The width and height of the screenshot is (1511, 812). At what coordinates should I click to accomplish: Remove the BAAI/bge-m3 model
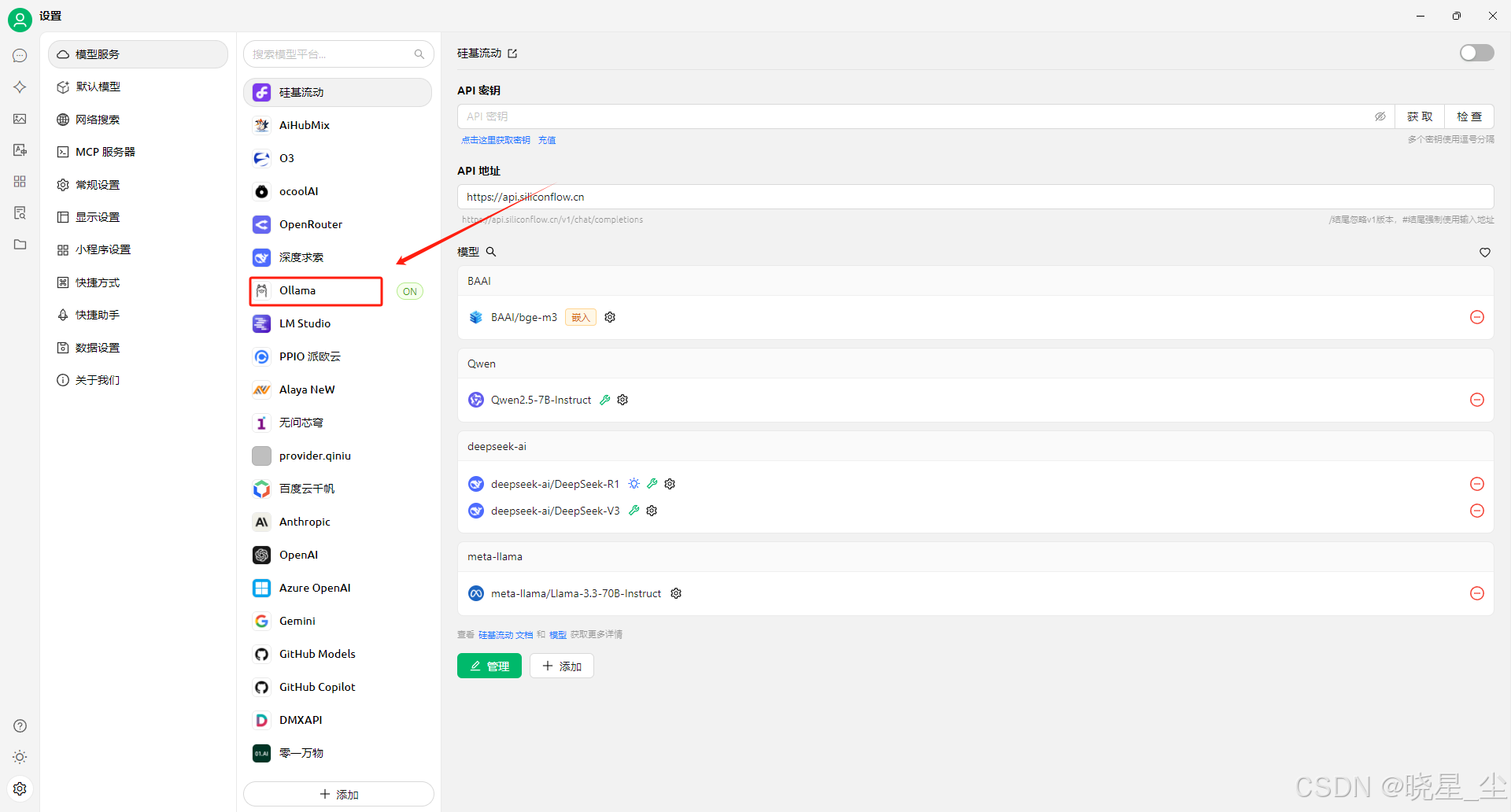point(1477,317)
